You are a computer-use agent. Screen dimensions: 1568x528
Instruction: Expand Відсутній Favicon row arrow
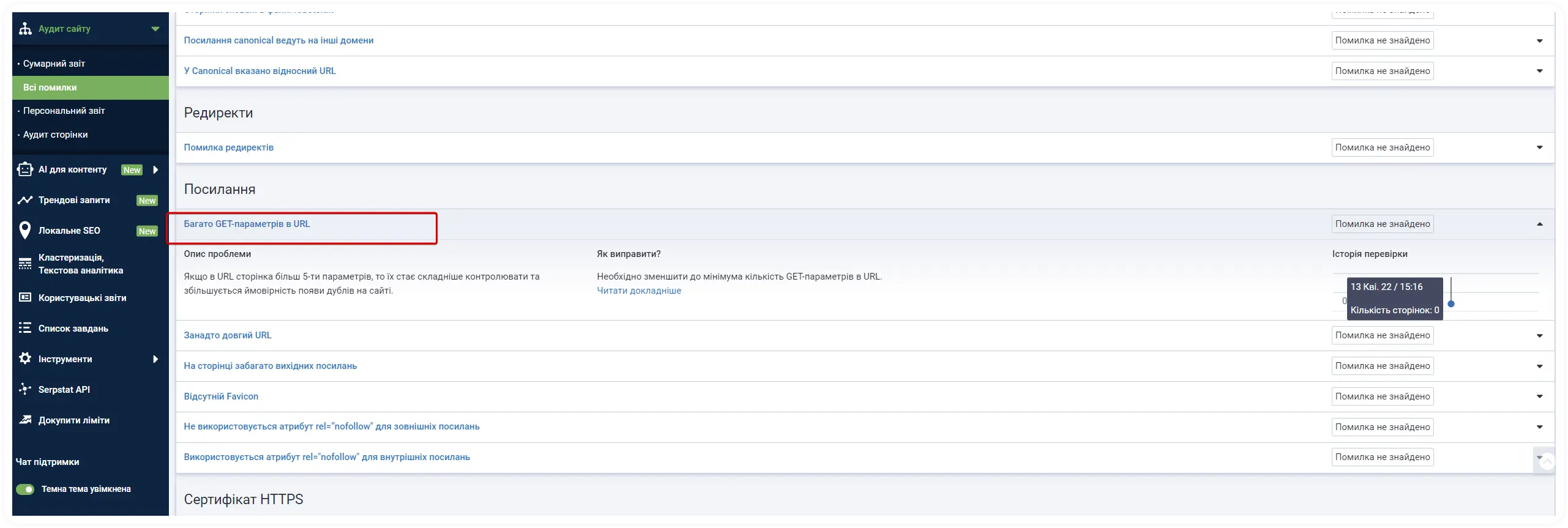point(1540,396)
